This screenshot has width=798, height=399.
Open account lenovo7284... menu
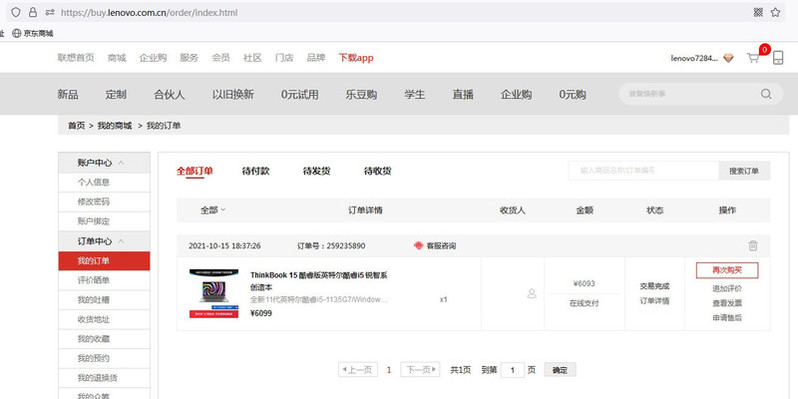694,59
